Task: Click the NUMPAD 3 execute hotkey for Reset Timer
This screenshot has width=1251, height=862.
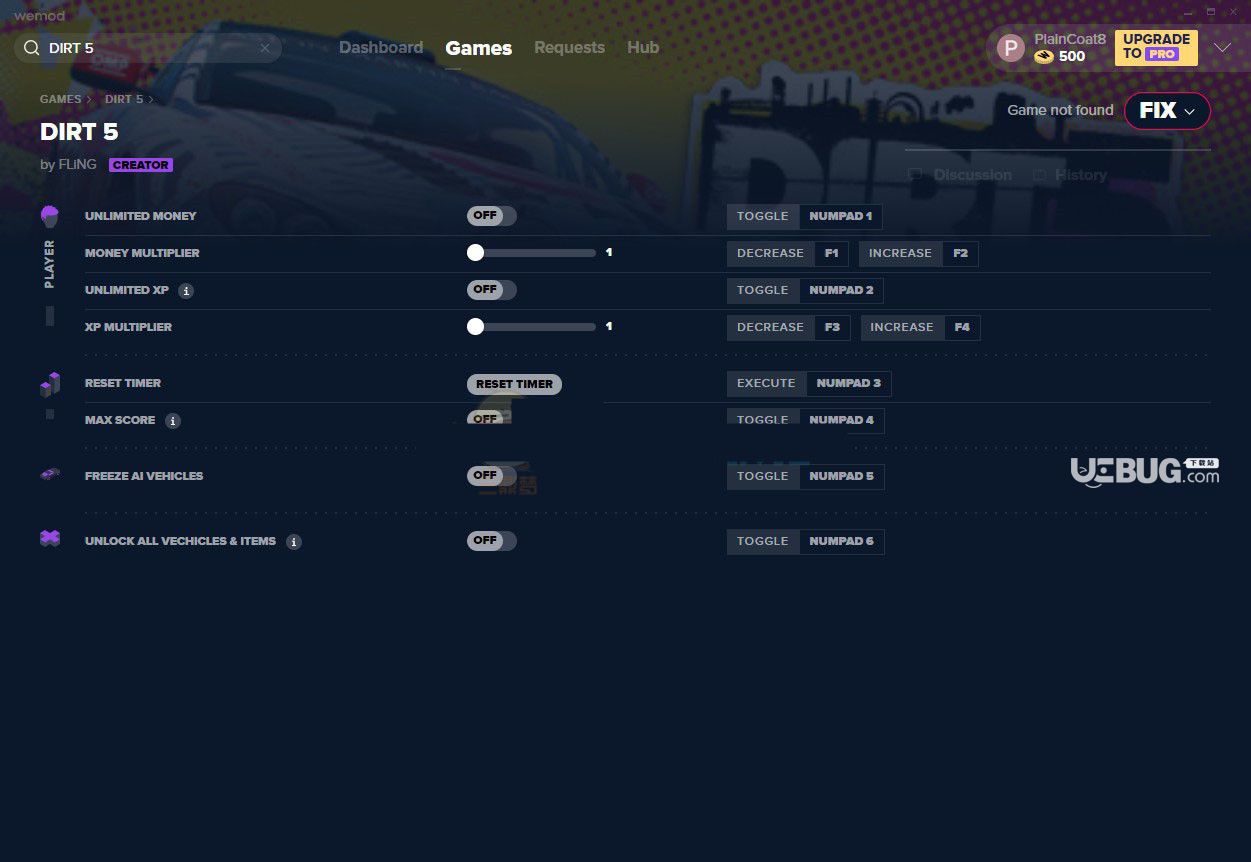Action: click(849, 383)
